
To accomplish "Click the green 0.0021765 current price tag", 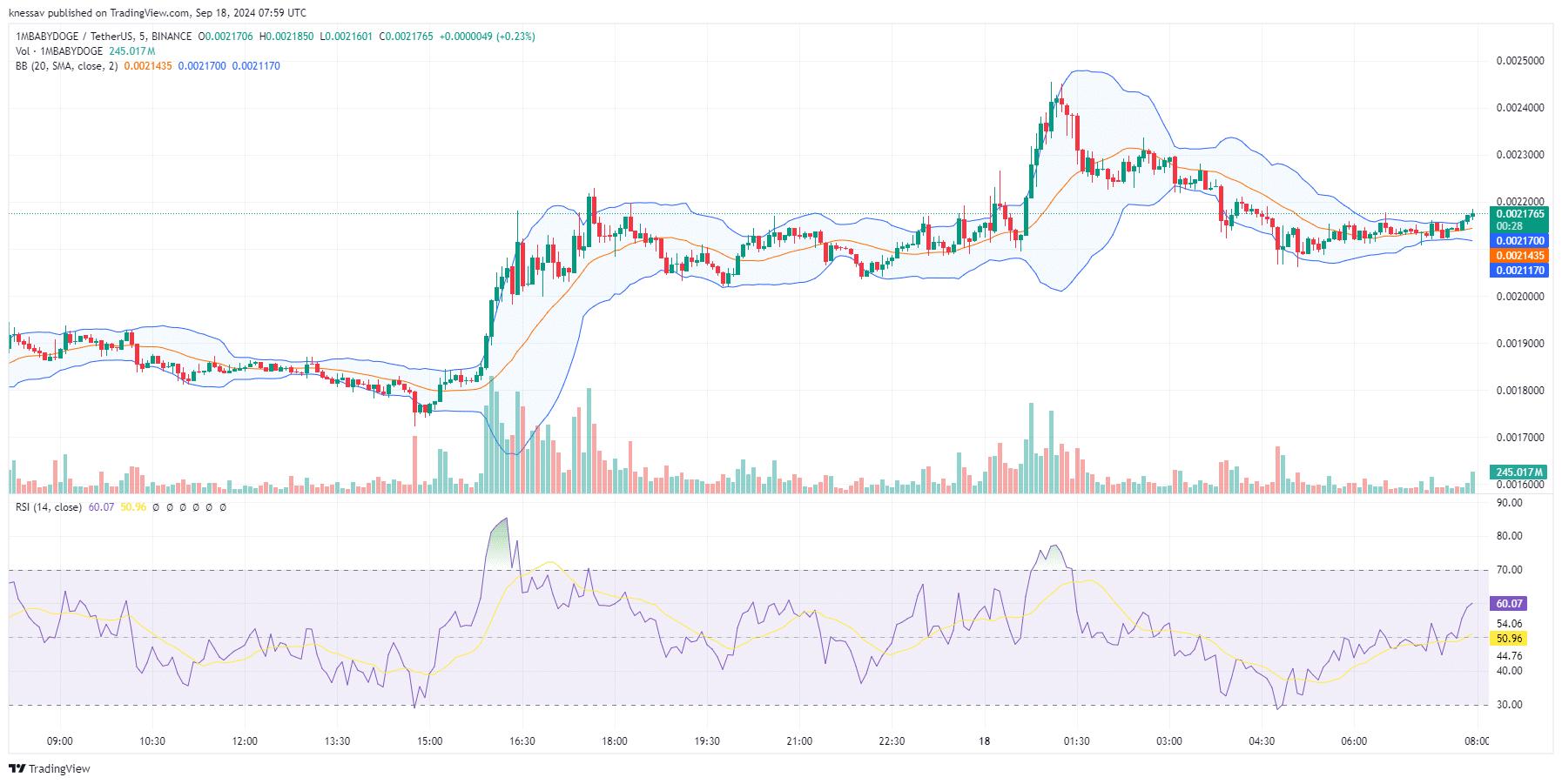I will pos(1520,214).
